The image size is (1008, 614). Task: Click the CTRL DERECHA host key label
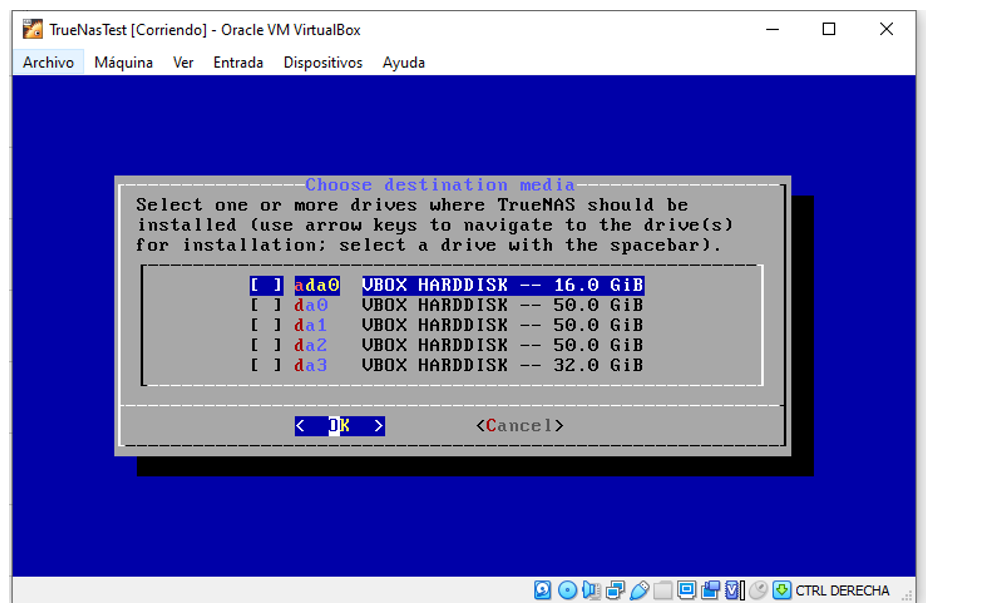842,590
